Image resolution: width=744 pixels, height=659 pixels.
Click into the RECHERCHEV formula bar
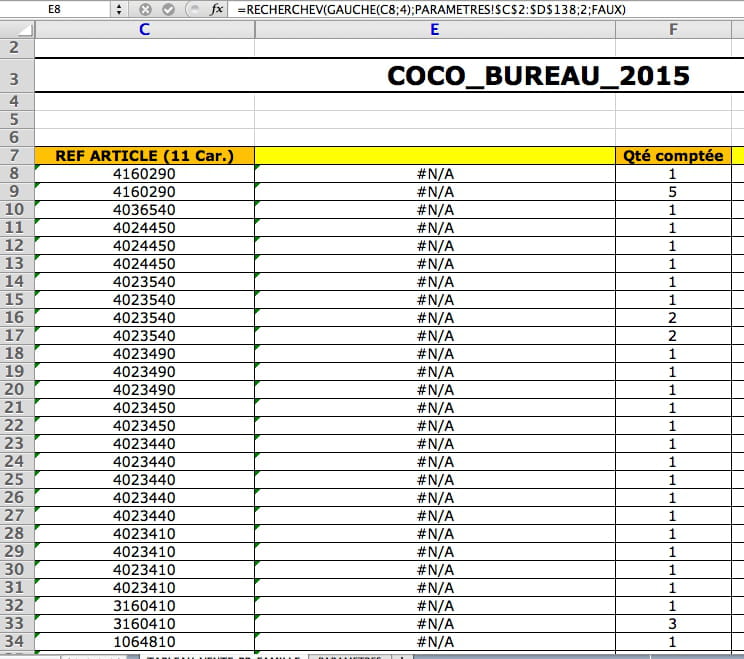tap(485, 9)
